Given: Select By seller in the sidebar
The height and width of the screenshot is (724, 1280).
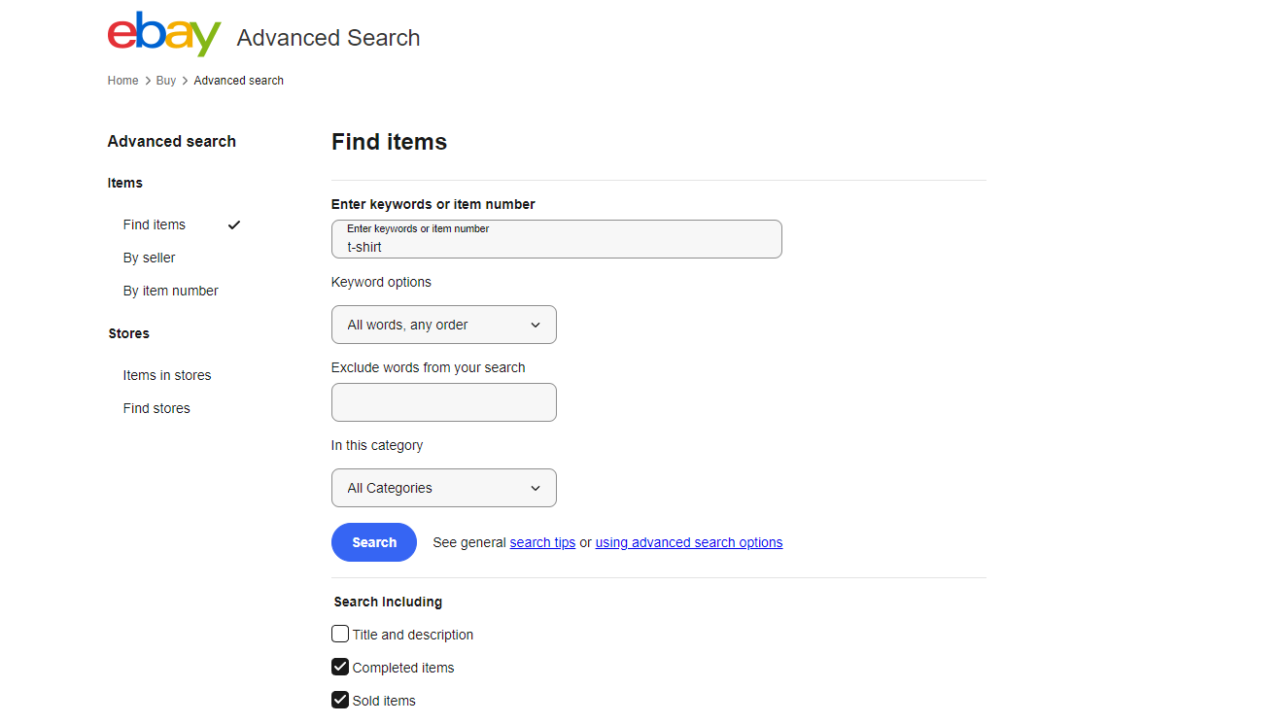Looking at the screenshot, I should point(148,257).
